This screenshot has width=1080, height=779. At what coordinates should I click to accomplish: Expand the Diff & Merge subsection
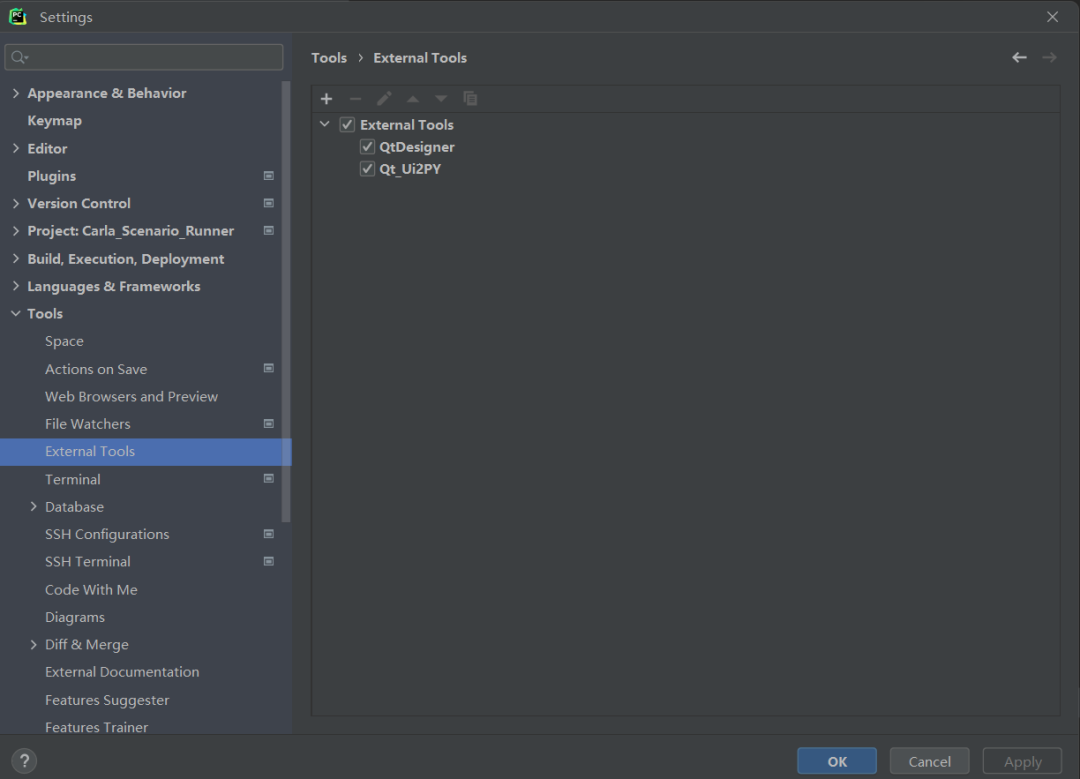(33, 644)
